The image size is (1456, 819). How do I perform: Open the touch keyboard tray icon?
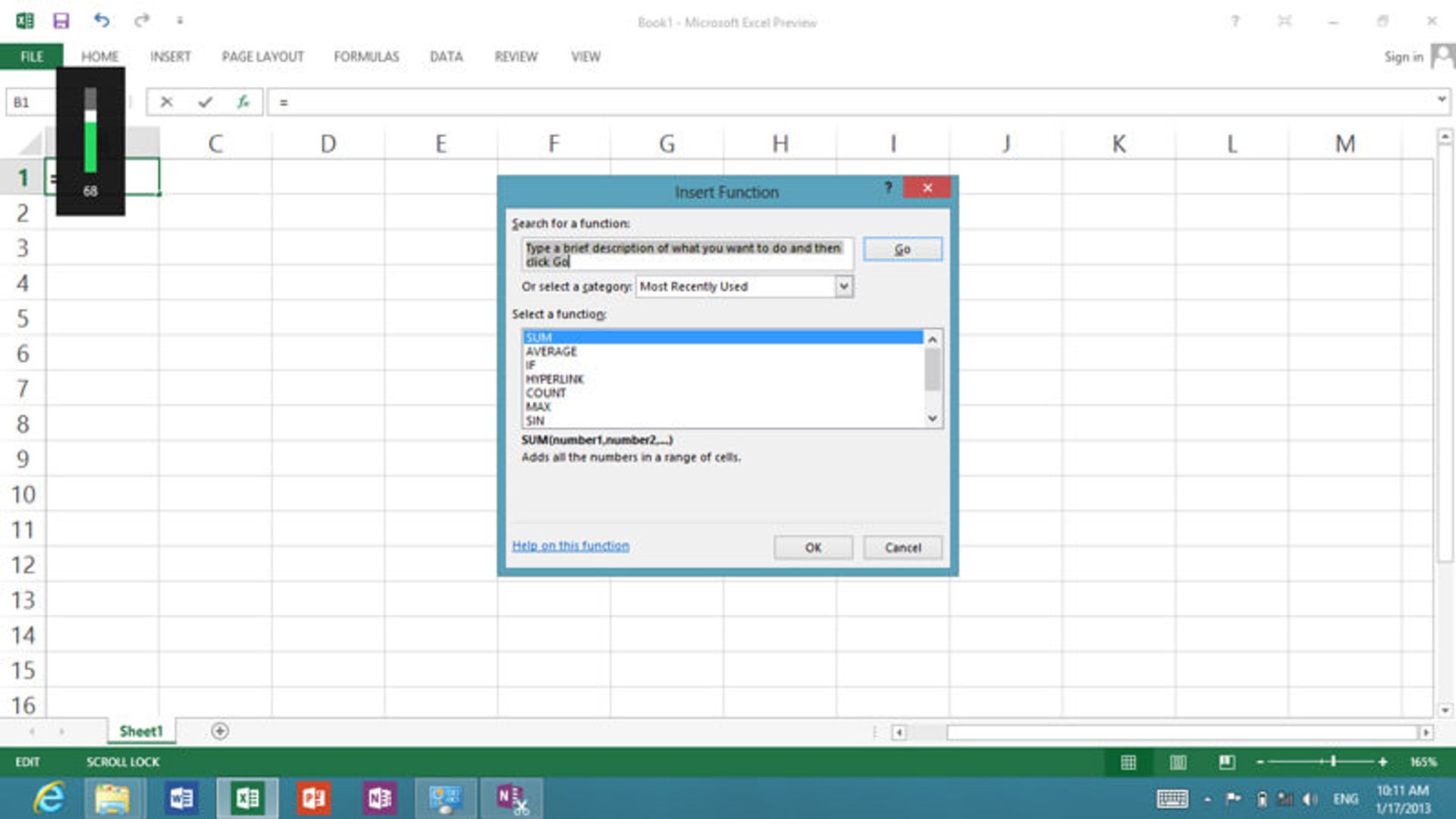[x=1172, y=799]
